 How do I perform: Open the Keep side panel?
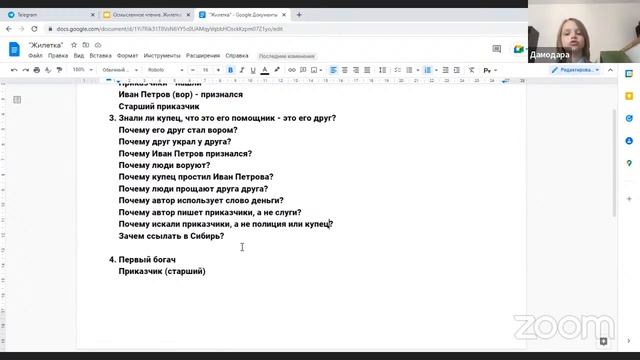point(629,96)
